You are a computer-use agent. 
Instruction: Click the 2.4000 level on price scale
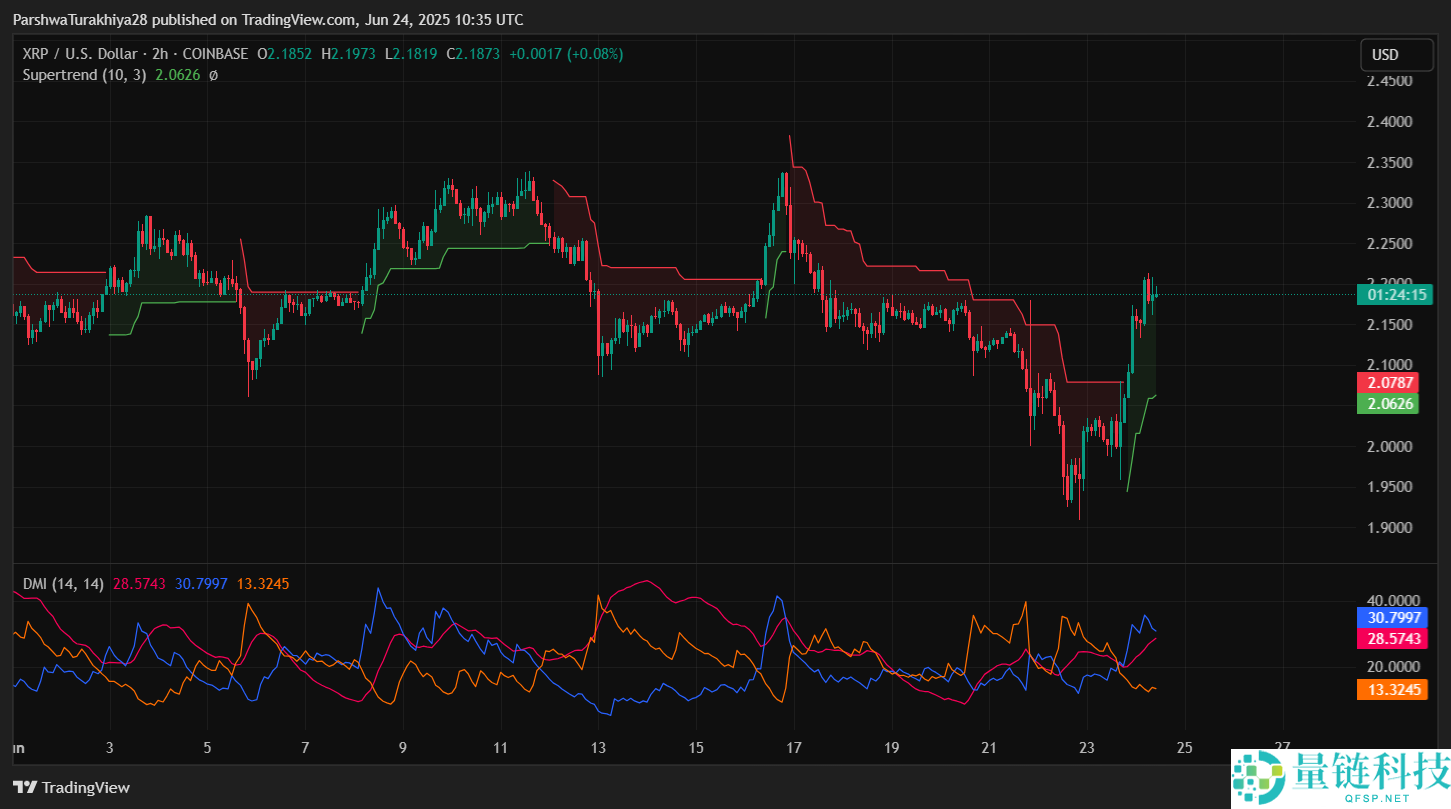tap(1389, 122)
